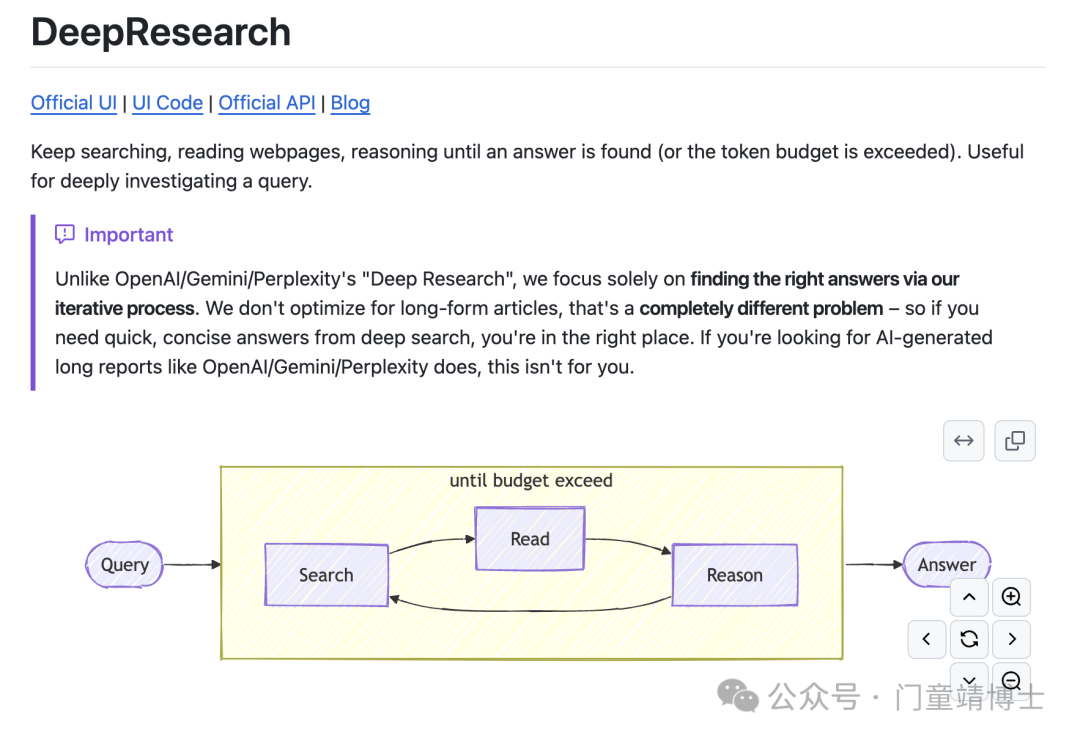The height and width of the screenshot is (741, 1080).
Task: Open the Official UI link
Action: (x=74, y=103)
